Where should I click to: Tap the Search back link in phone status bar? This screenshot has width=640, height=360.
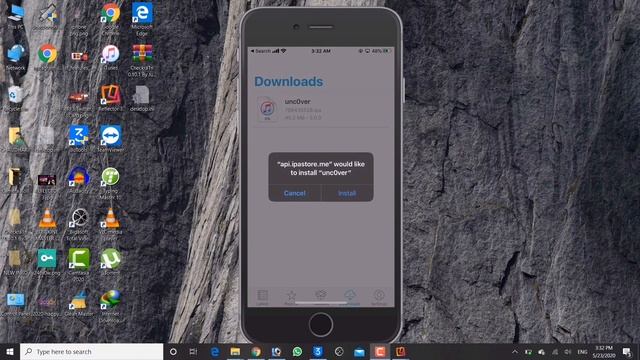coord(261,51)
